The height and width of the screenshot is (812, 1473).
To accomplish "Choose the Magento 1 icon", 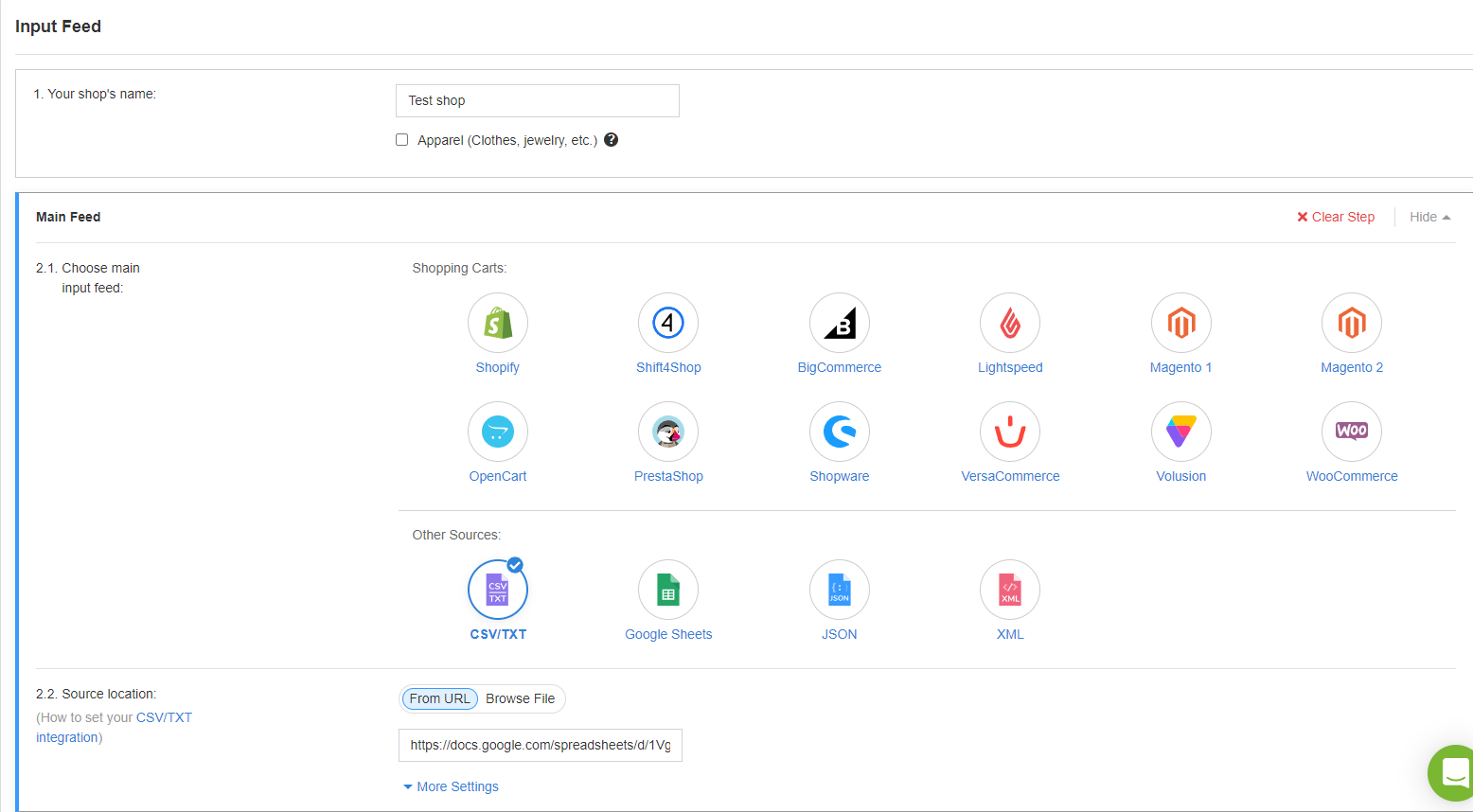I will [1181, 323].
